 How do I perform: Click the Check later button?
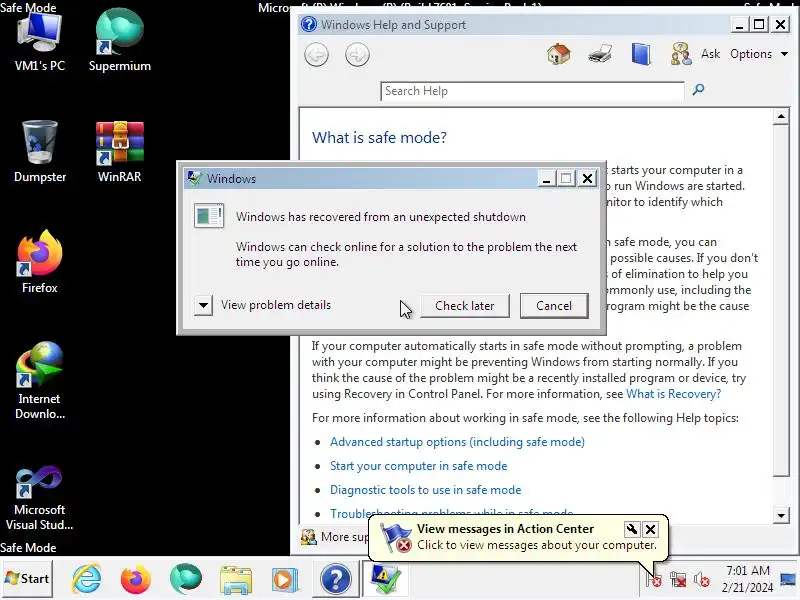point(465,306)
